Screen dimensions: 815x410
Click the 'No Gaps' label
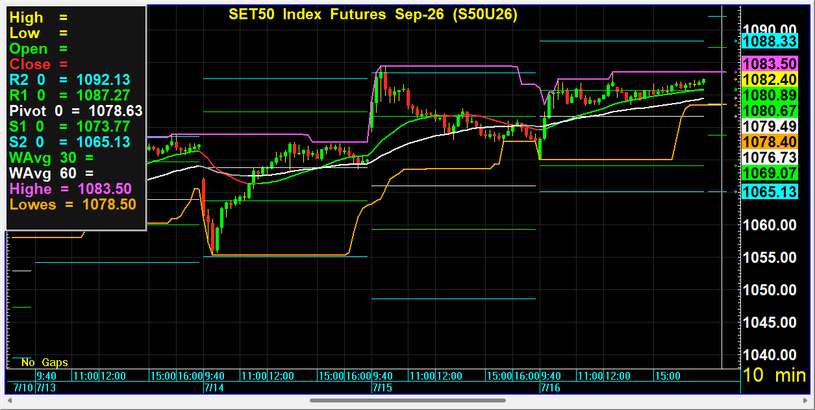click(44, 362)
